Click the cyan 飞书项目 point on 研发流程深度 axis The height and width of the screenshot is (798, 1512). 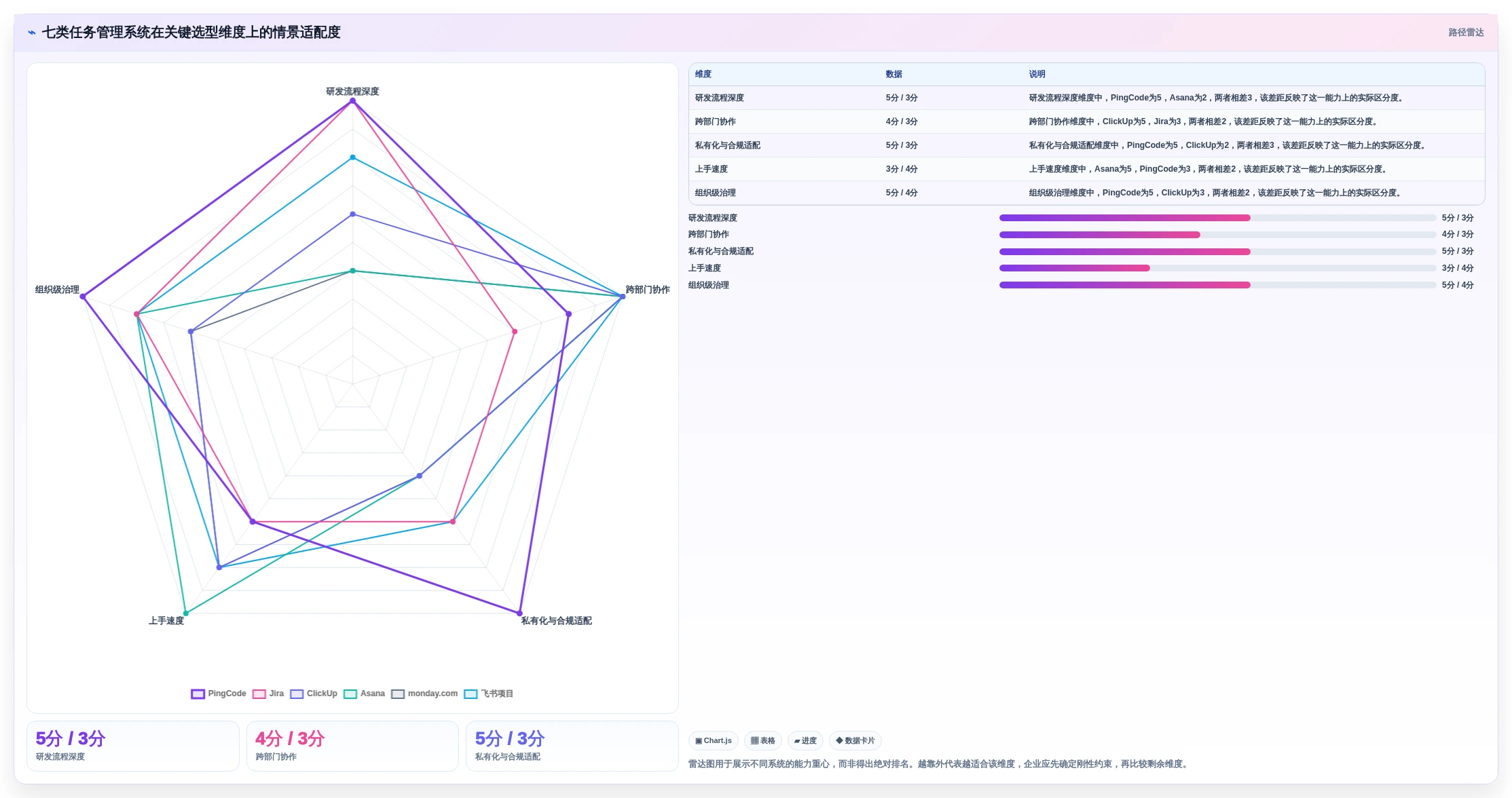click(x=352, y=157)
